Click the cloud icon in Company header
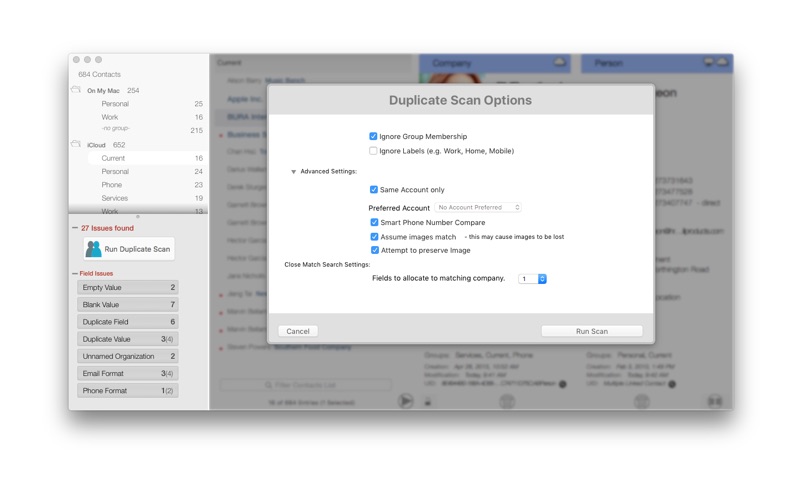Image resolution: width=800 pixels, height=500 pixels. coord(560,62)
